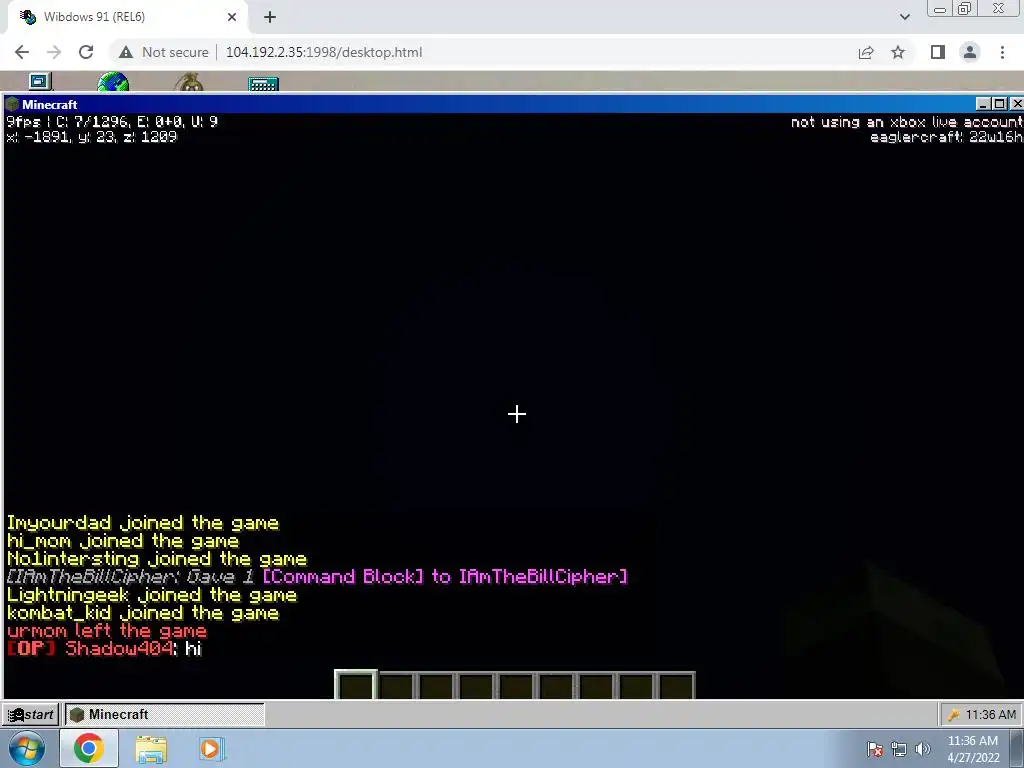Click the emulated taskbar clock 11:36 AM
Viewport: 1024px width, 768px height.
991,715
